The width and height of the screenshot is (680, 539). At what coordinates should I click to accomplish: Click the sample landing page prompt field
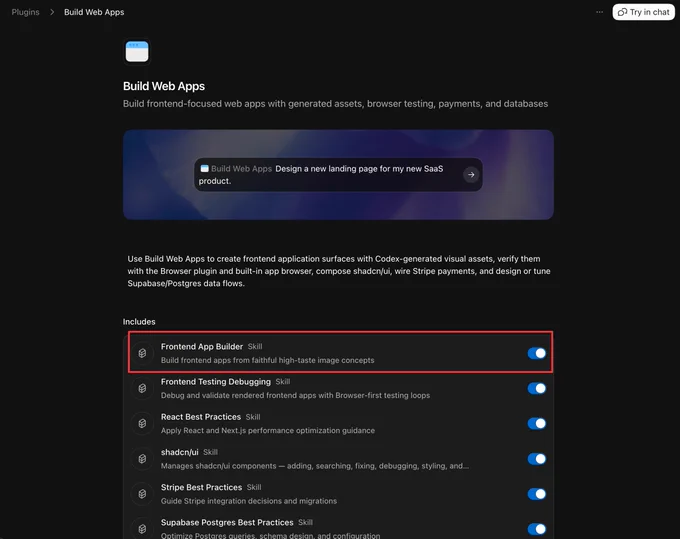point(338,175)
